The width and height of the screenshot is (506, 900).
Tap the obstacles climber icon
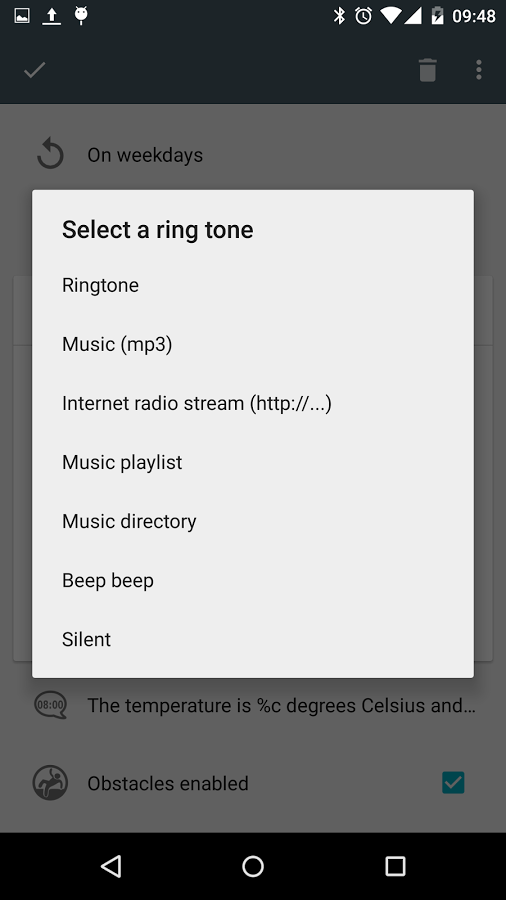[50, 783]
